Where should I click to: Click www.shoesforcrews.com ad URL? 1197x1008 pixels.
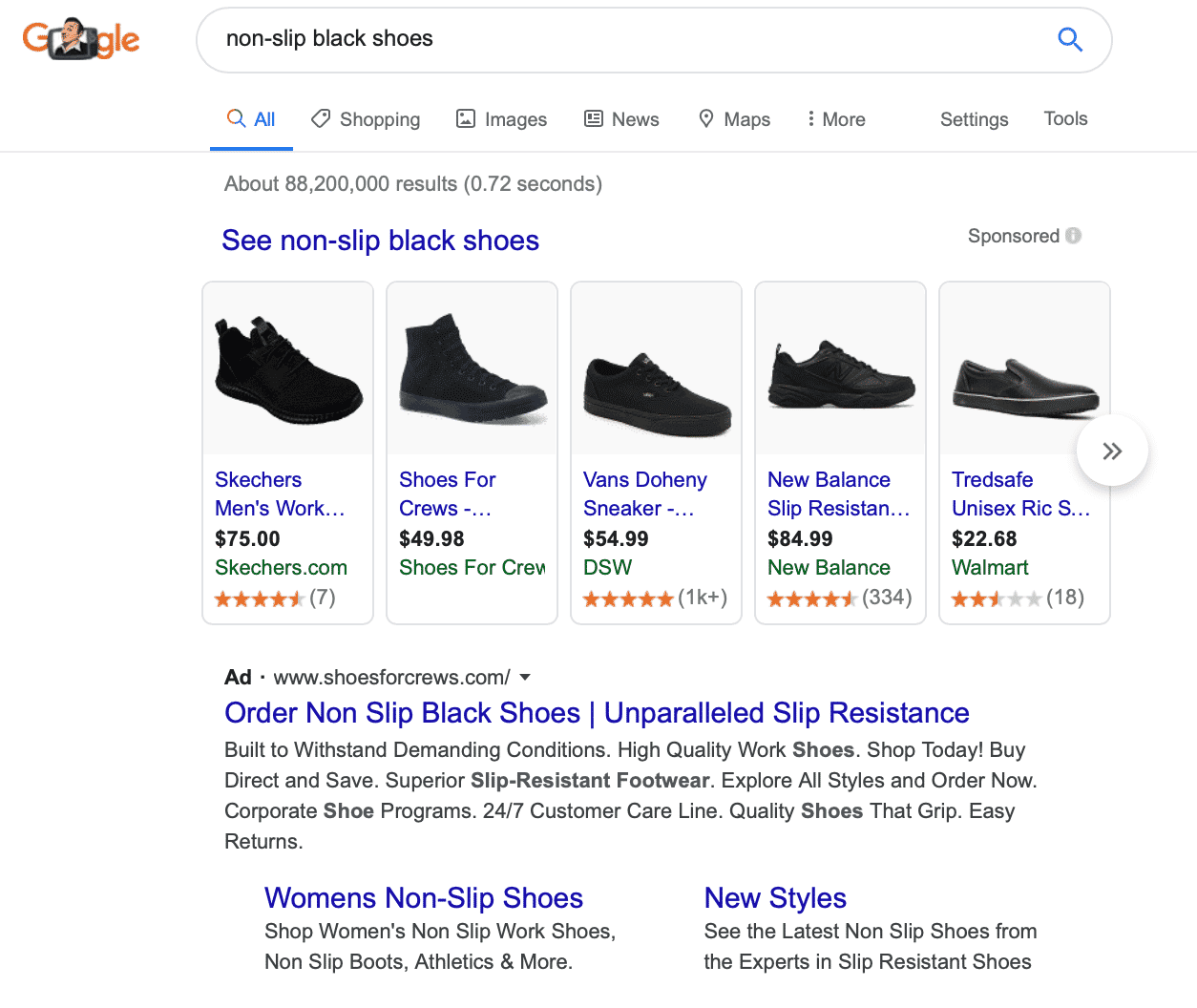(x=391, y=678)
